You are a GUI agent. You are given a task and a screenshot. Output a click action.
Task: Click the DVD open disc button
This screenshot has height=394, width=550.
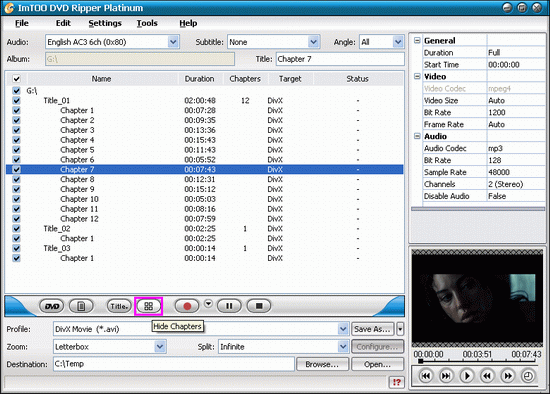pos(52,306)
